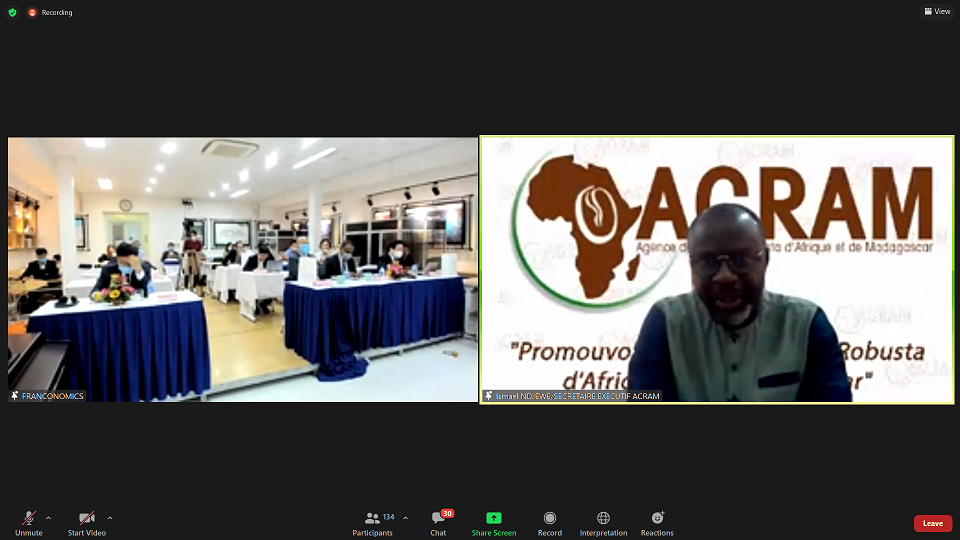This screenshot has height=540, width=960.
Task: Click the red Recording indicator
Action: pyautogui.click(x=50, y=12)
